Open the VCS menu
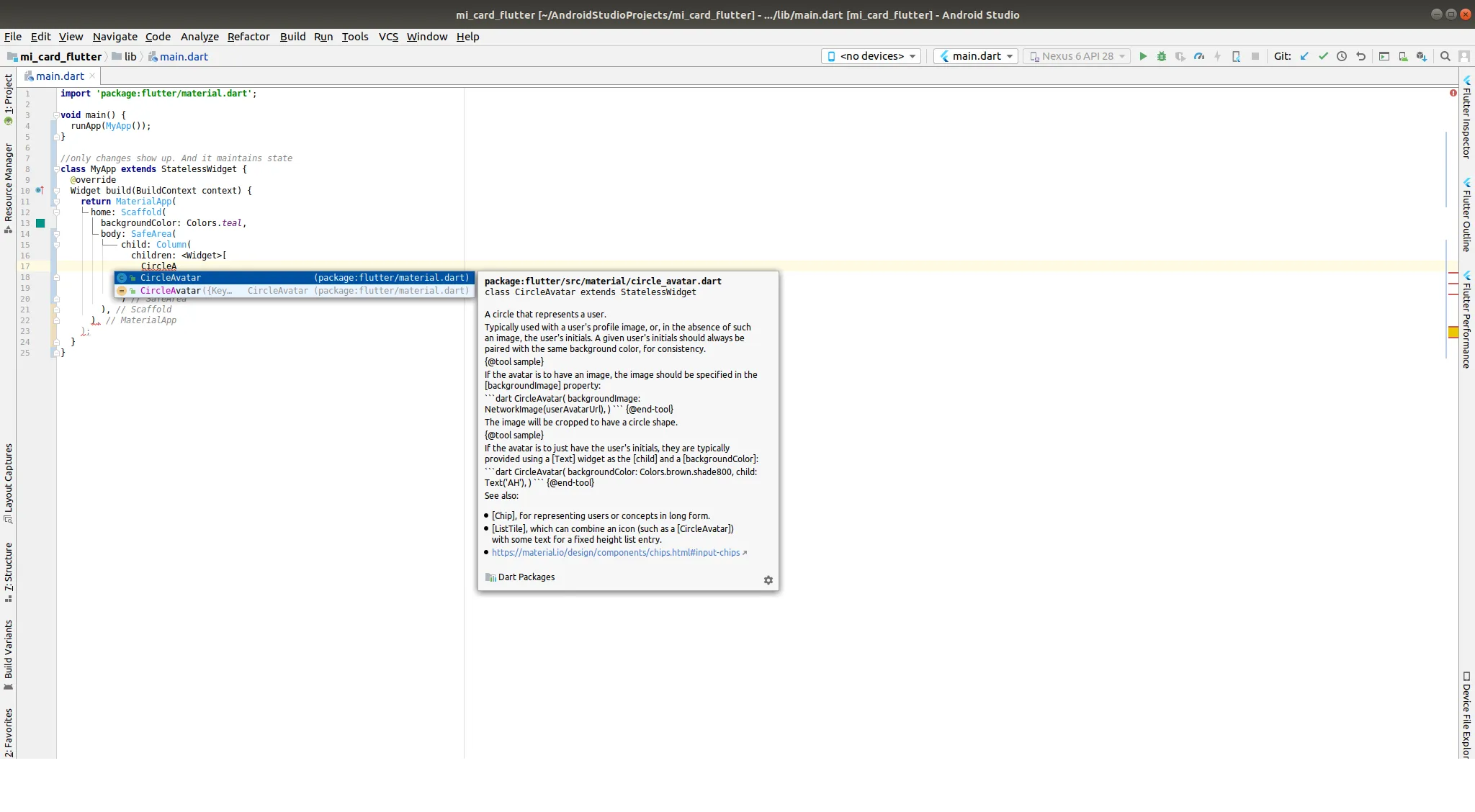Viewport: 1475px width, 812px height. pyautogui.click(x=388, y=37)
